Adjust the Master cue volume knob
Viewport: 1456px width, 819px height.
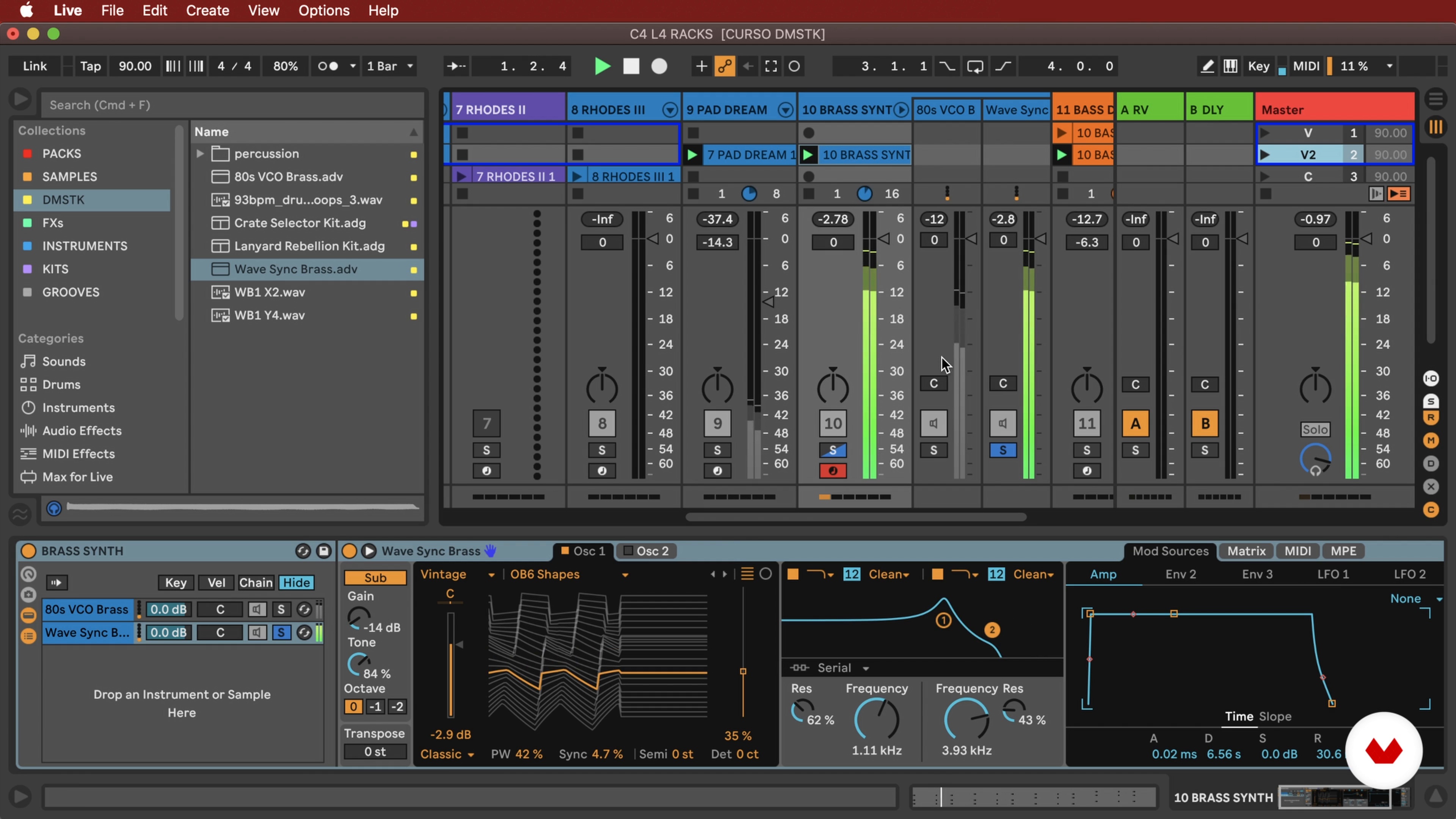[1315, 459]
